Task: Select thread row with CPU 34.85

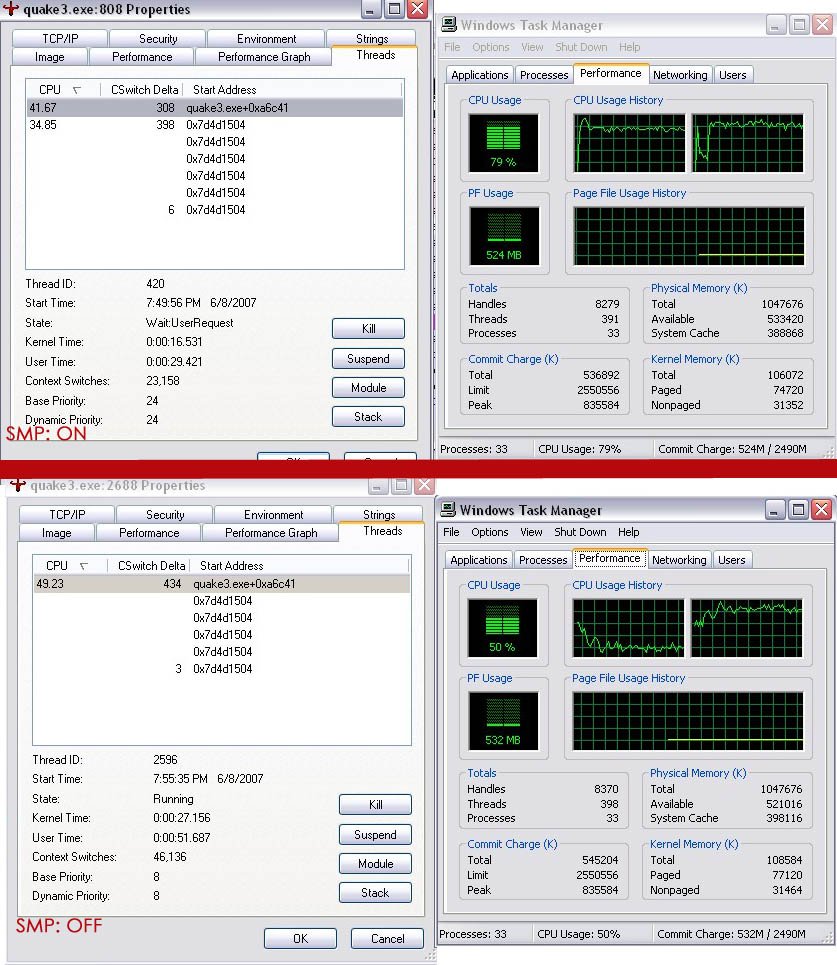Action: (215, 124)
